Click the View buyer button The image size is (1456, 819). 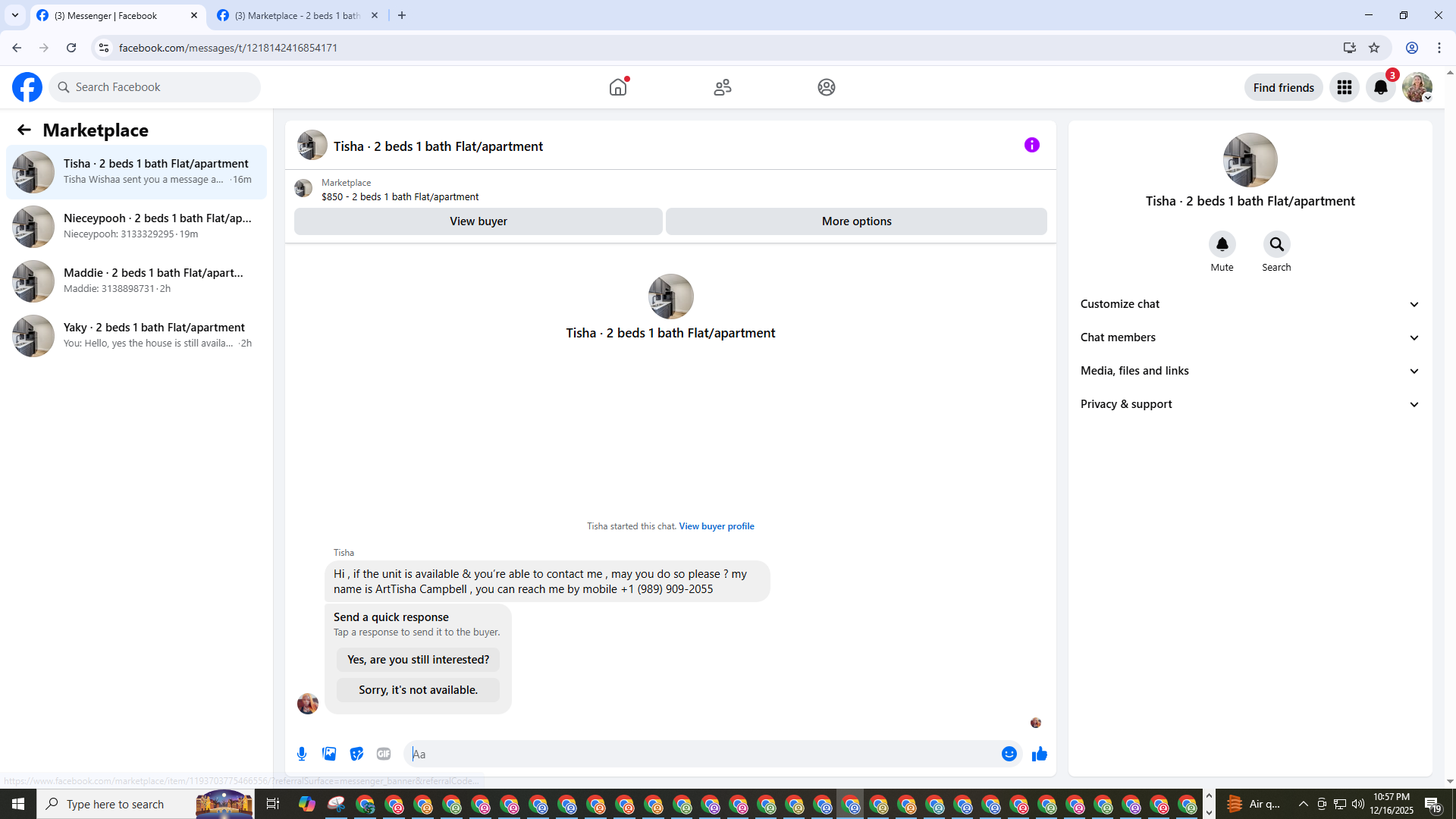point(479,221)
